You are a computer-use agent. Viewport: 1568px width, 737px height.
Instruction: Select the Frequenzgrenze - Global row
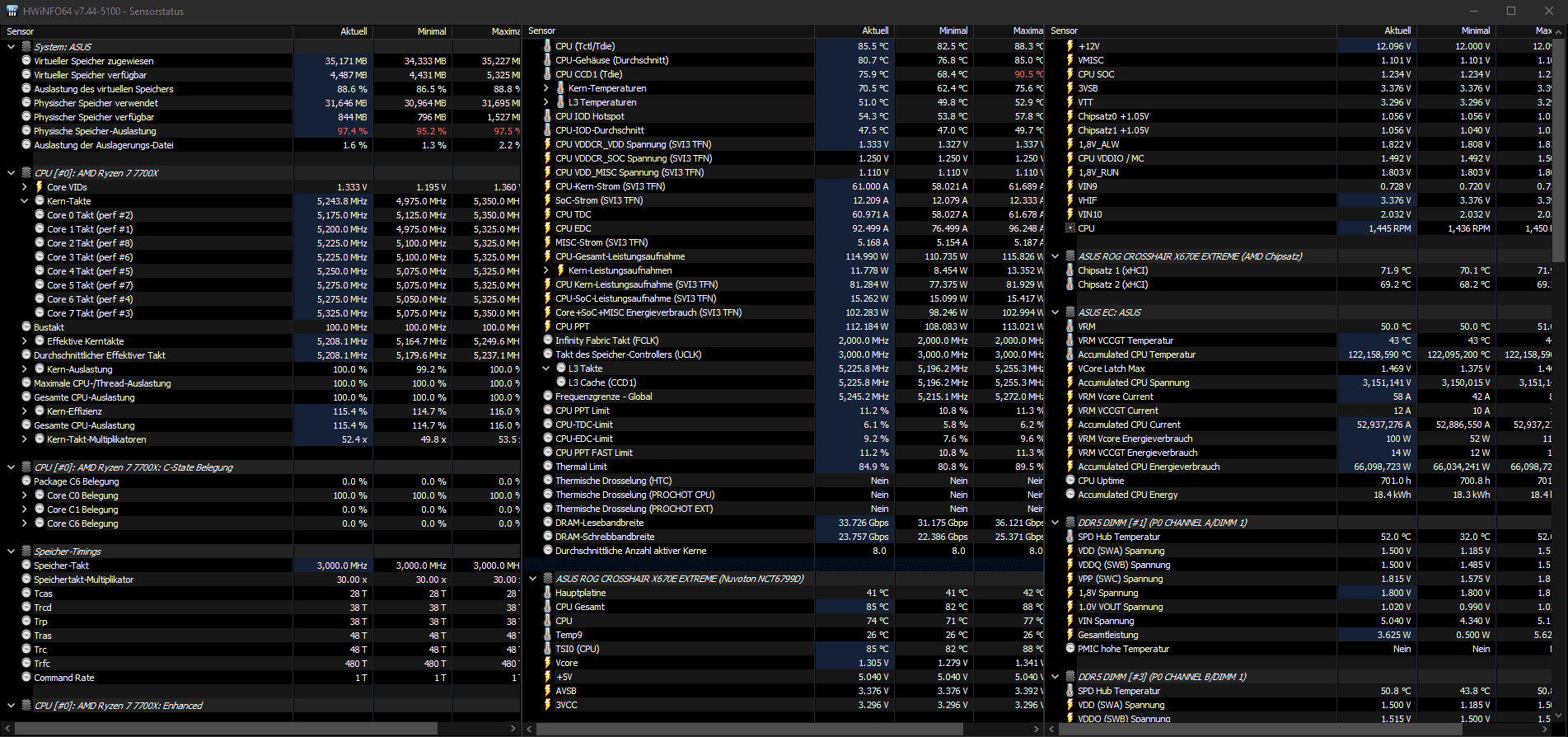click(784, 397)
